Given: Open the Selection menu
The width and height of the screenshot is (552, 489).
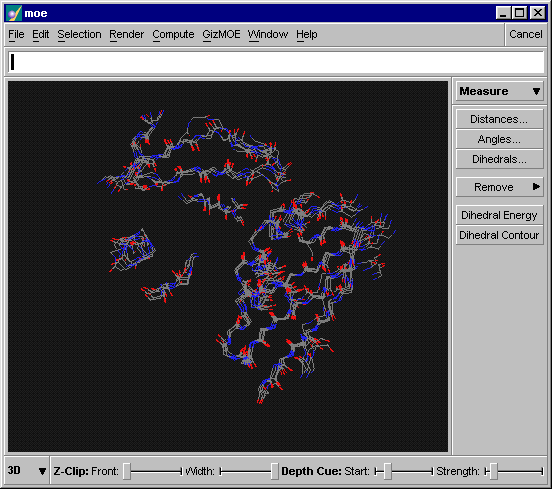Looking at the screenshot, I should (x=79, y=35).
